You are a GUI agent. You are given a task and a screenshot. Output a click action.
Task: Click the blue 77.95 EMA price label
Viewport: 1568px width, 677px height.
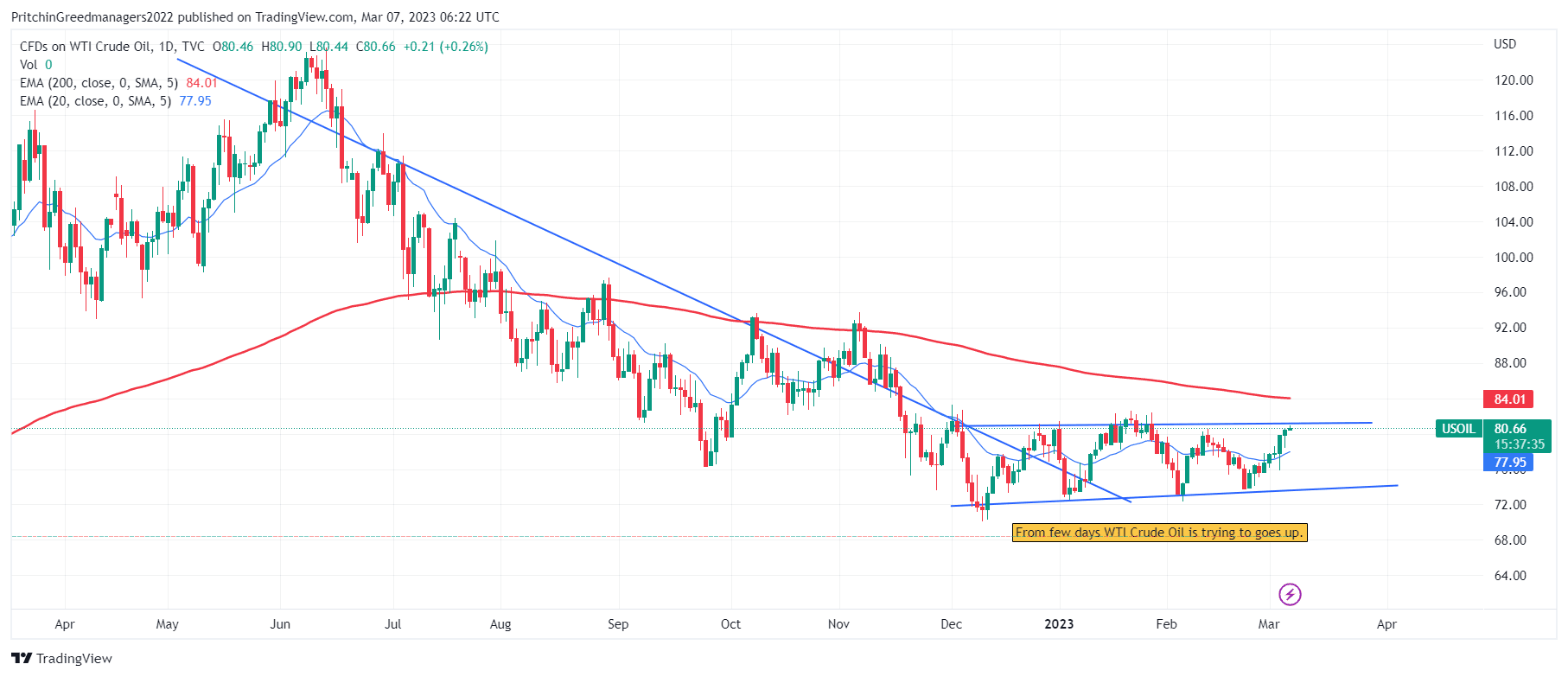[x=1509, y=463]
